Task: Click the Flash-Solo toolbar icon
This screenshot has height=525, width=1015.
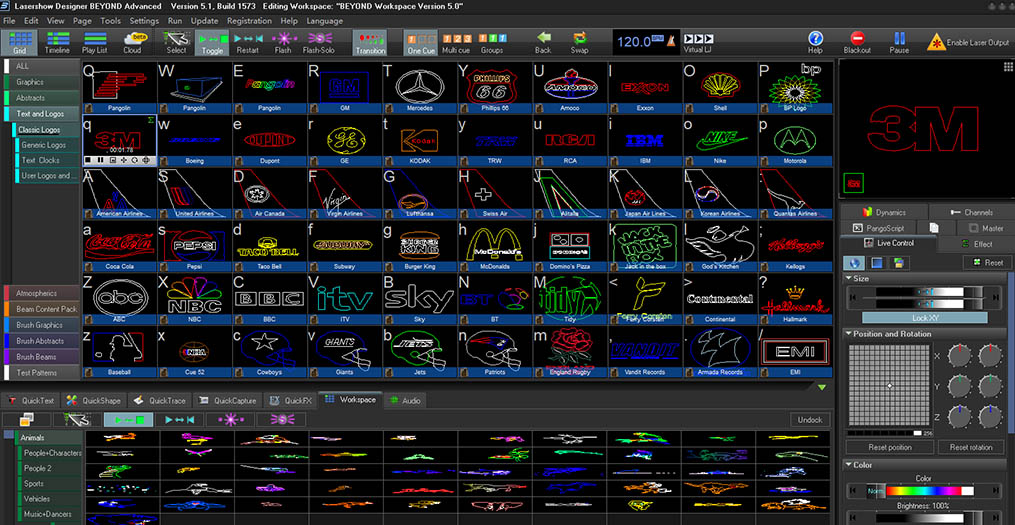Action: pos(318,41)
